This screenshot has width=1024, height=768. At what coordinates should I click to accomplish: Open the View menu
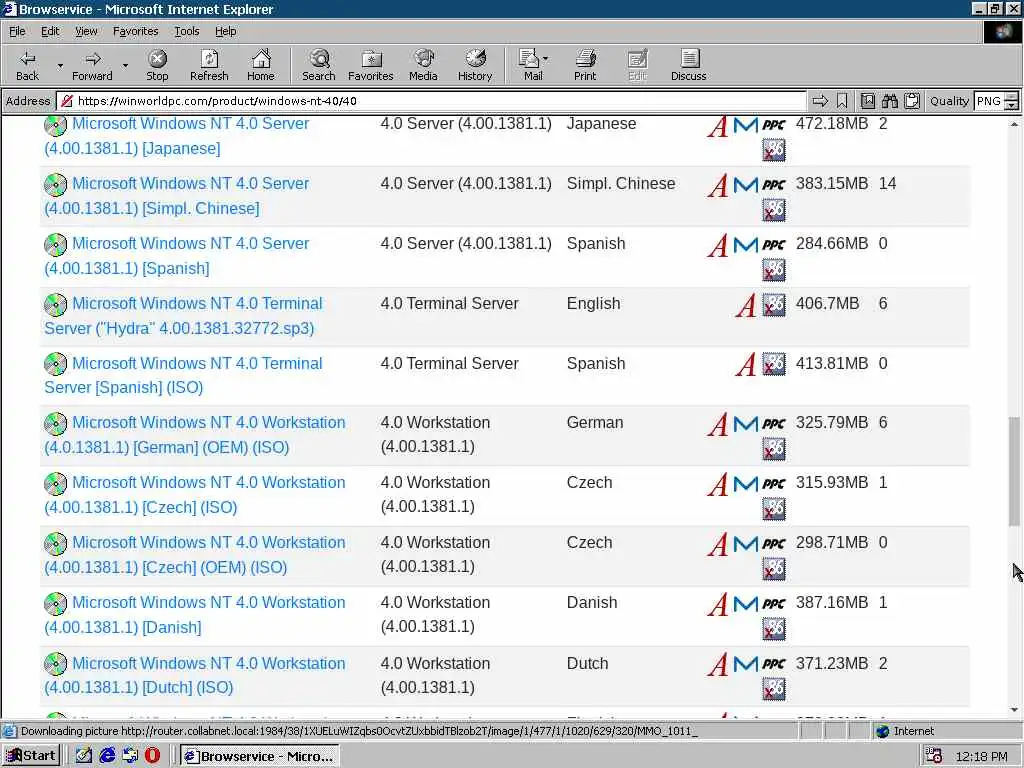coord(86,31)
